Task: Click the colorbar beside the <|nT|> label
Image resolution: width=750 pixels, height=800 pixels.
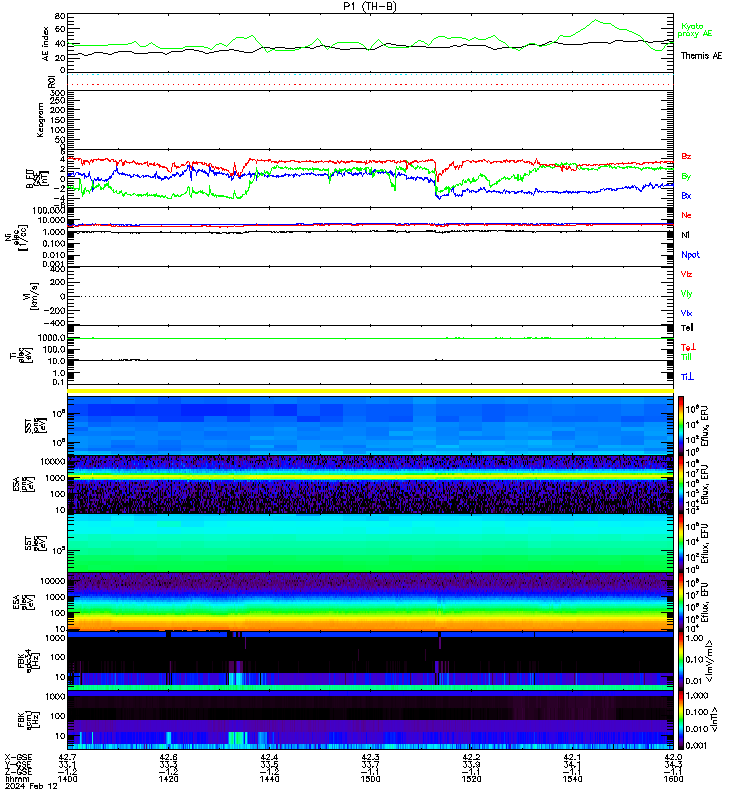Action: (681, 720)
